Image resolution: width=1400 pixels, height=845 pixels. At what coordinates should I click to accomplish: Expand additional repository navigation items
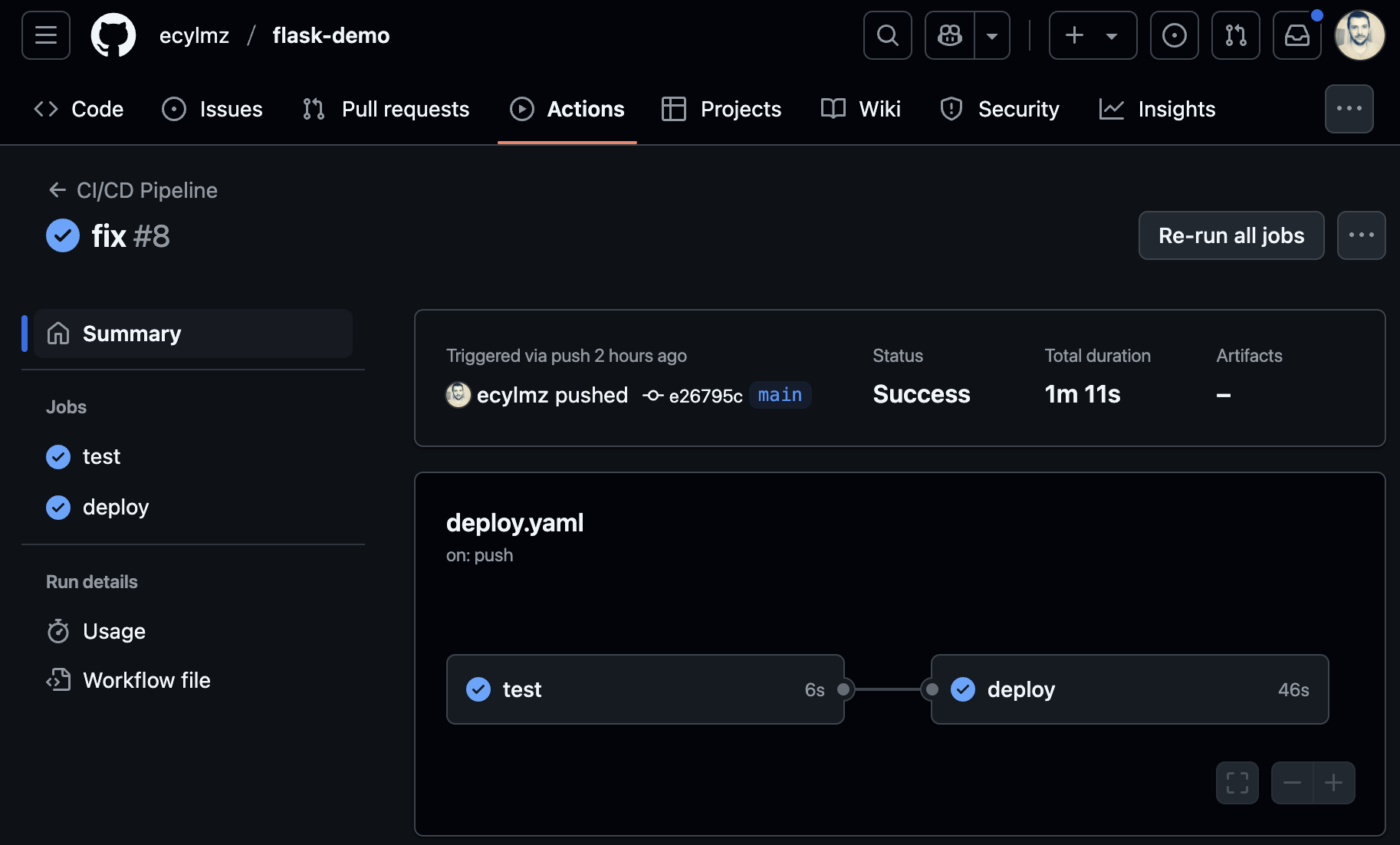pyautogui.click(x=1349, y=109)
